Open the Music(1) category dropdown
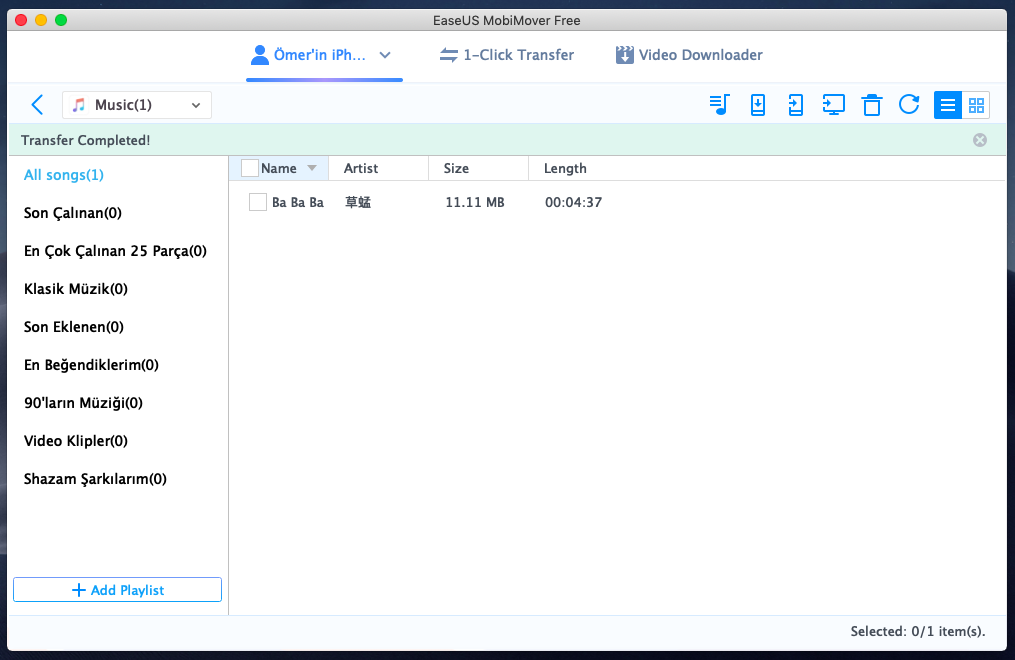The image size is (1015, 660). coord(137,105)
